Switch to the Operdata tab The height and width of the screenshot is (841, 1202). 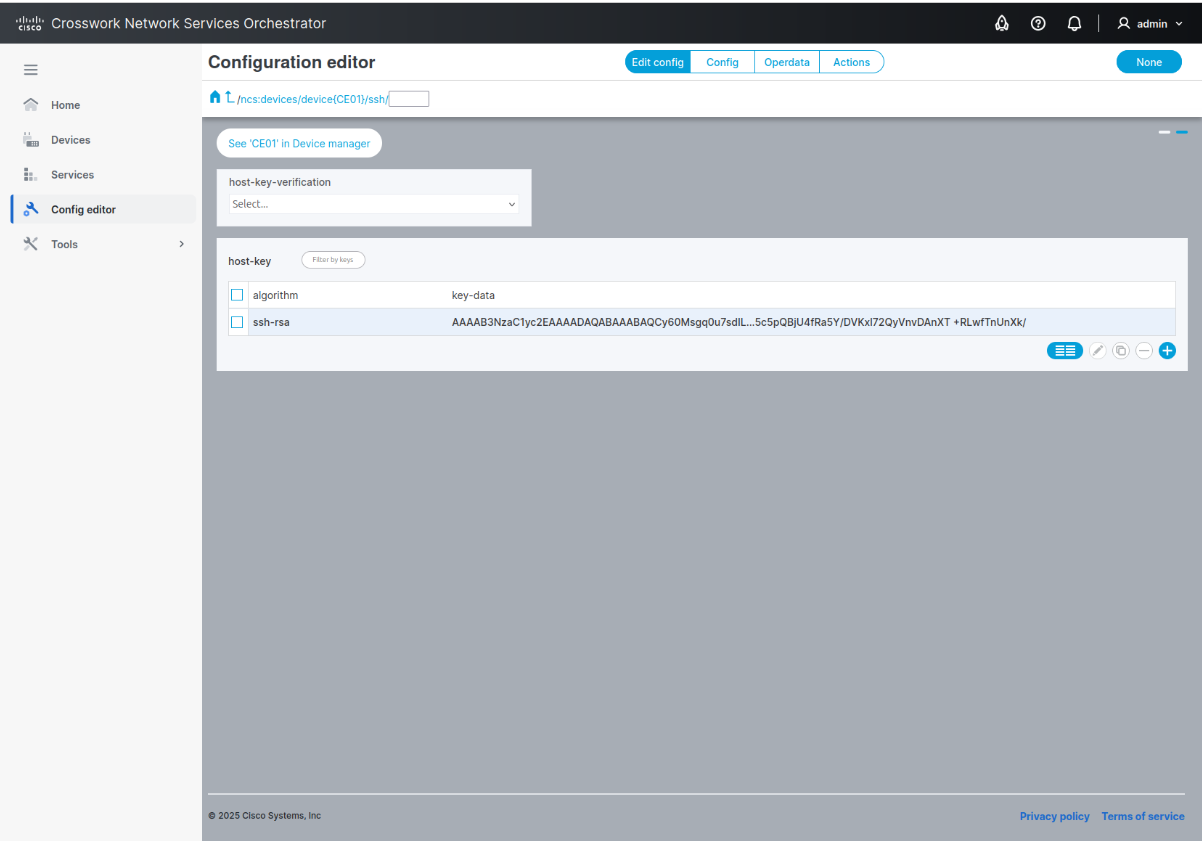click(x=787, y=62)
